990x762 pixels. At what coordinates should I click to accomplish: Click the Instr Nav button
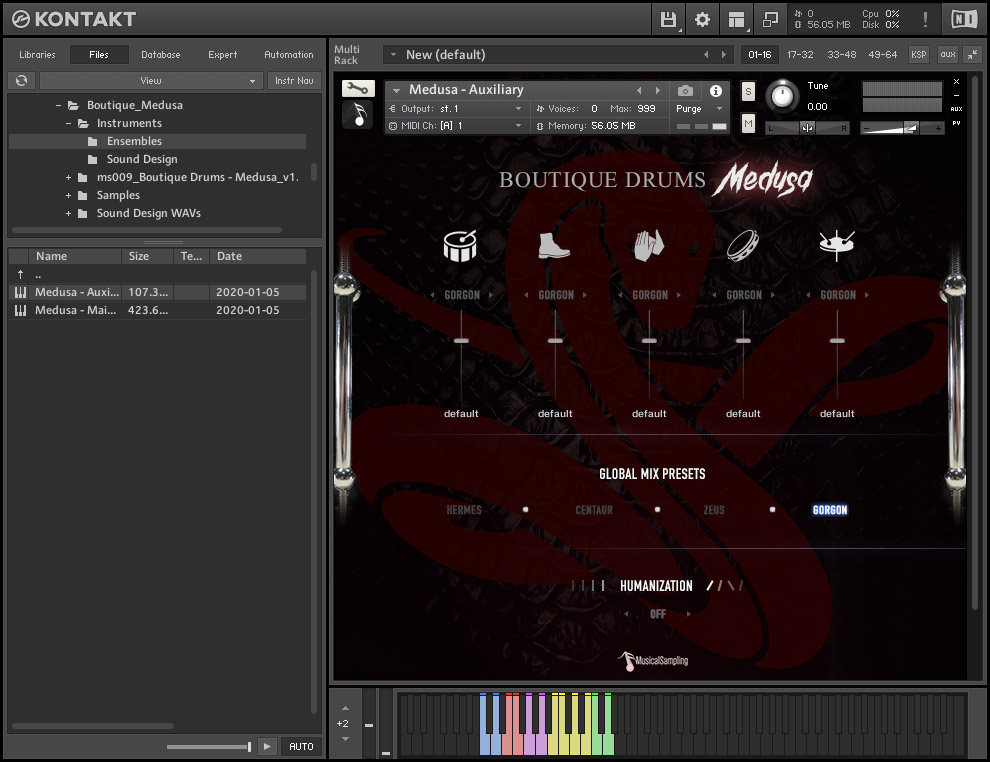point(293,80)
